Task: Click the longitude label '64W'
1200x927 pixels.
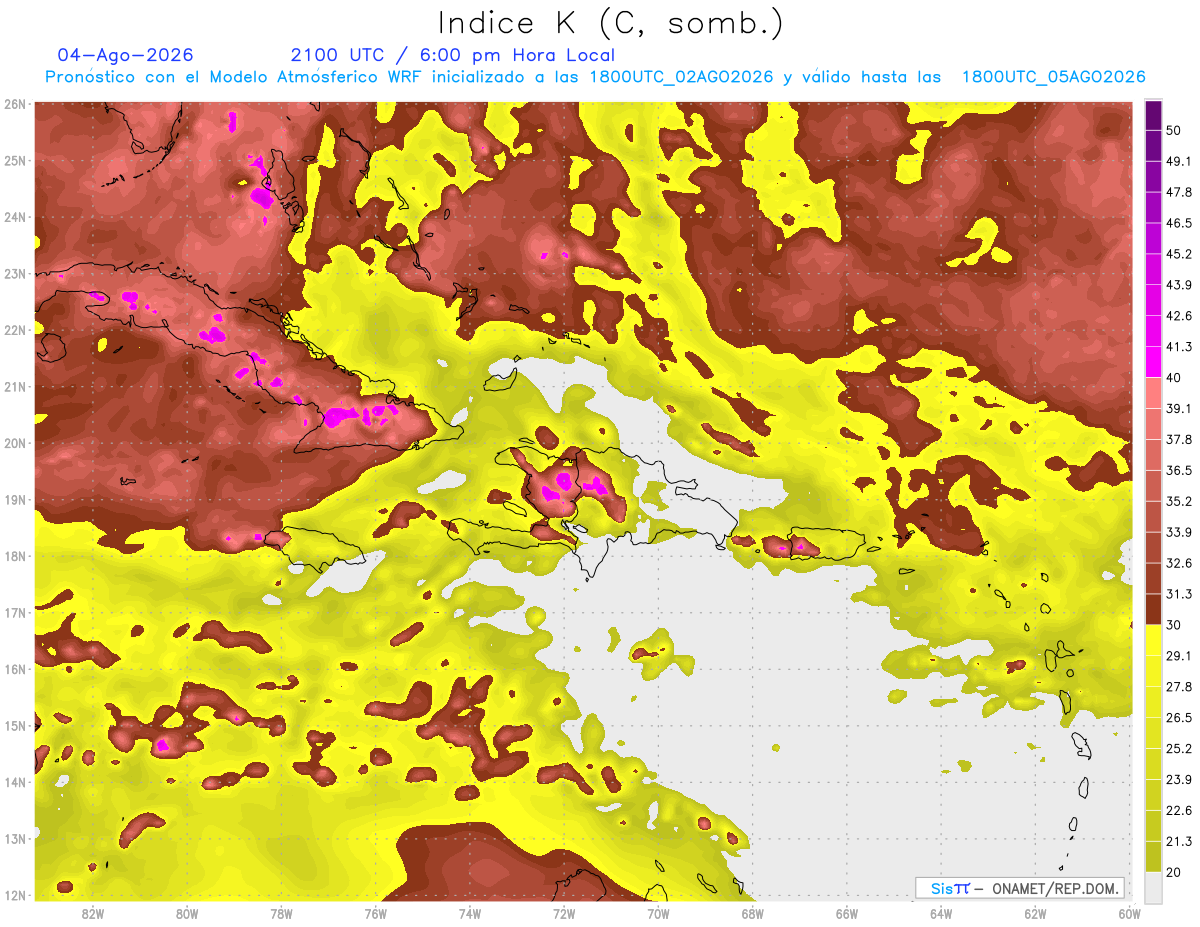Action: click(941, 913)
